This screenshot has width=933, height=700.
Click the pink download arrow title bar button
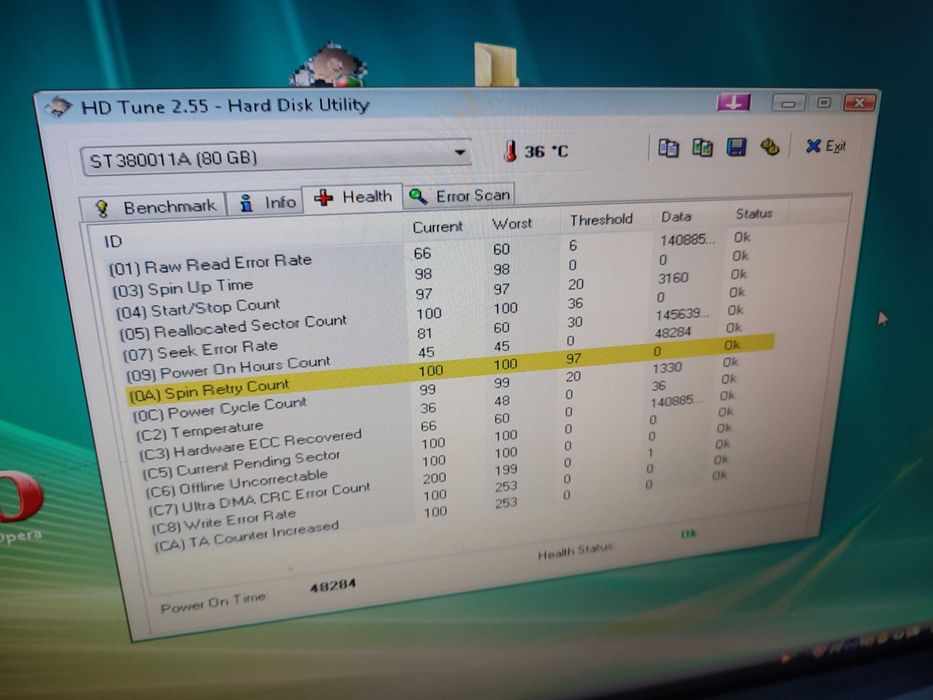pos(734,102)
